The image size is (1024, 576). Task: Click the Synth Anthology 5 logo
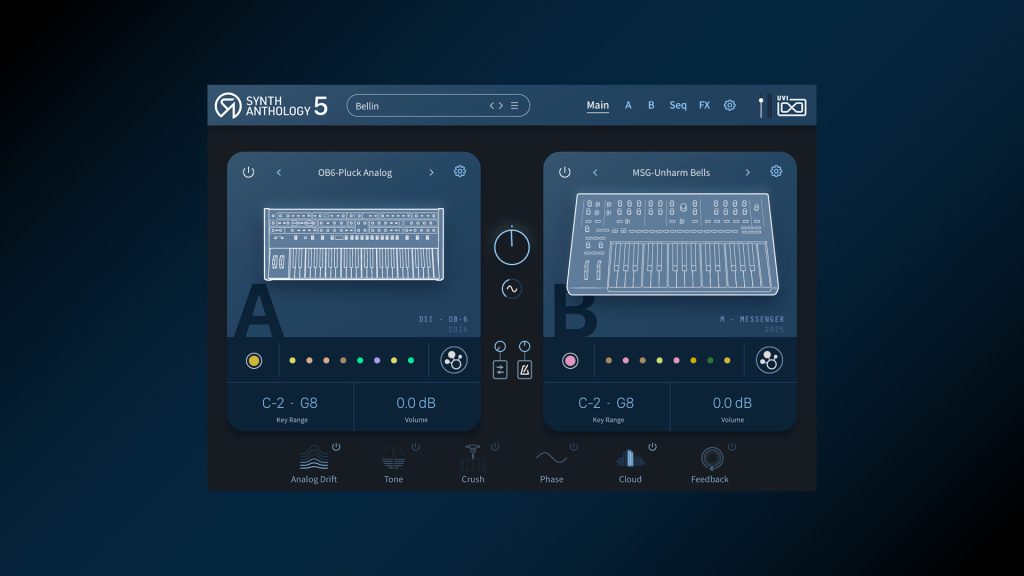[x=271, y=106]
